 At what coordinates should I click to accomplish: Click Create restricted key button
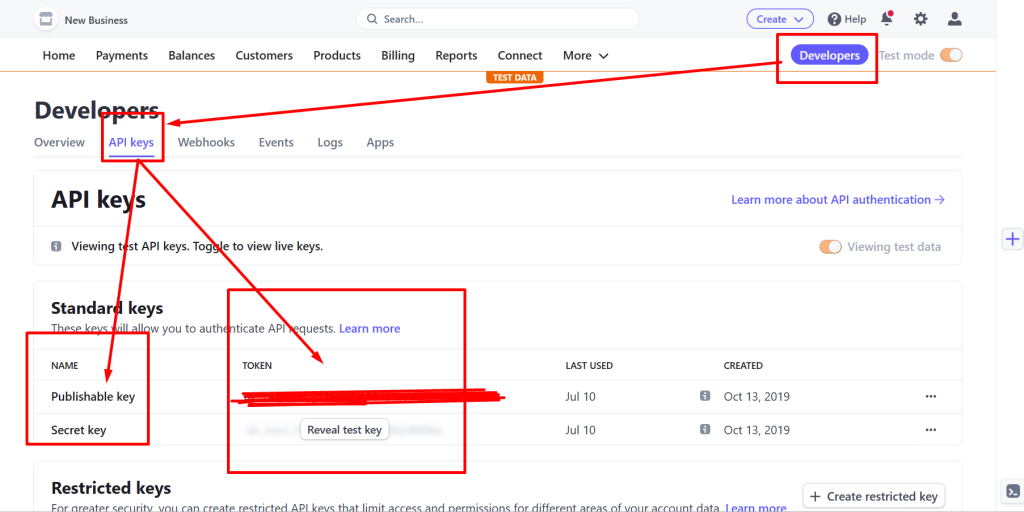(x=874, y=496)
